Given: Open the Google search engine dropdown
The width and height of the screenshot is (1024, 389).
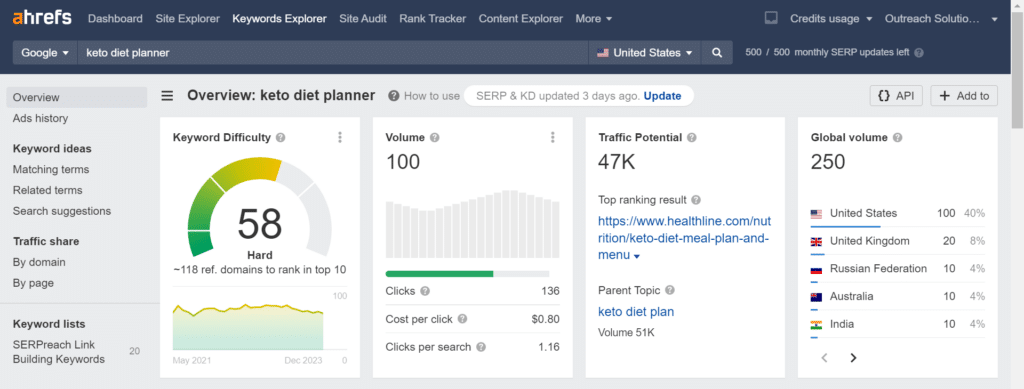Looking at the screenshot, I should [x=45, y=53].
